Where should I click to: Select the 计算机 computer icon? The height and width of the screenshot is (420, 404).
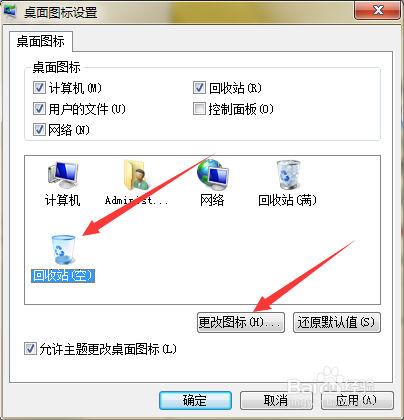pos(63,175)
